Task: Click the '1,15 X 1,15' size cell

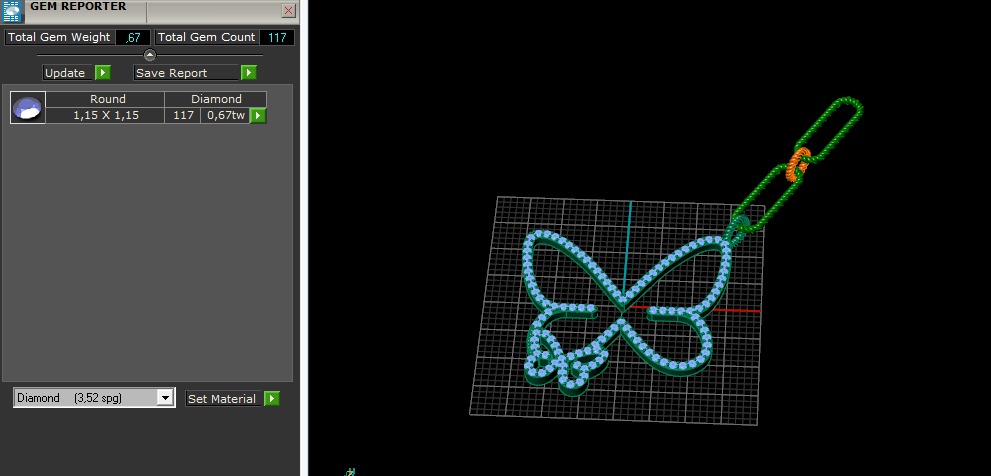Action: (105, 116)
